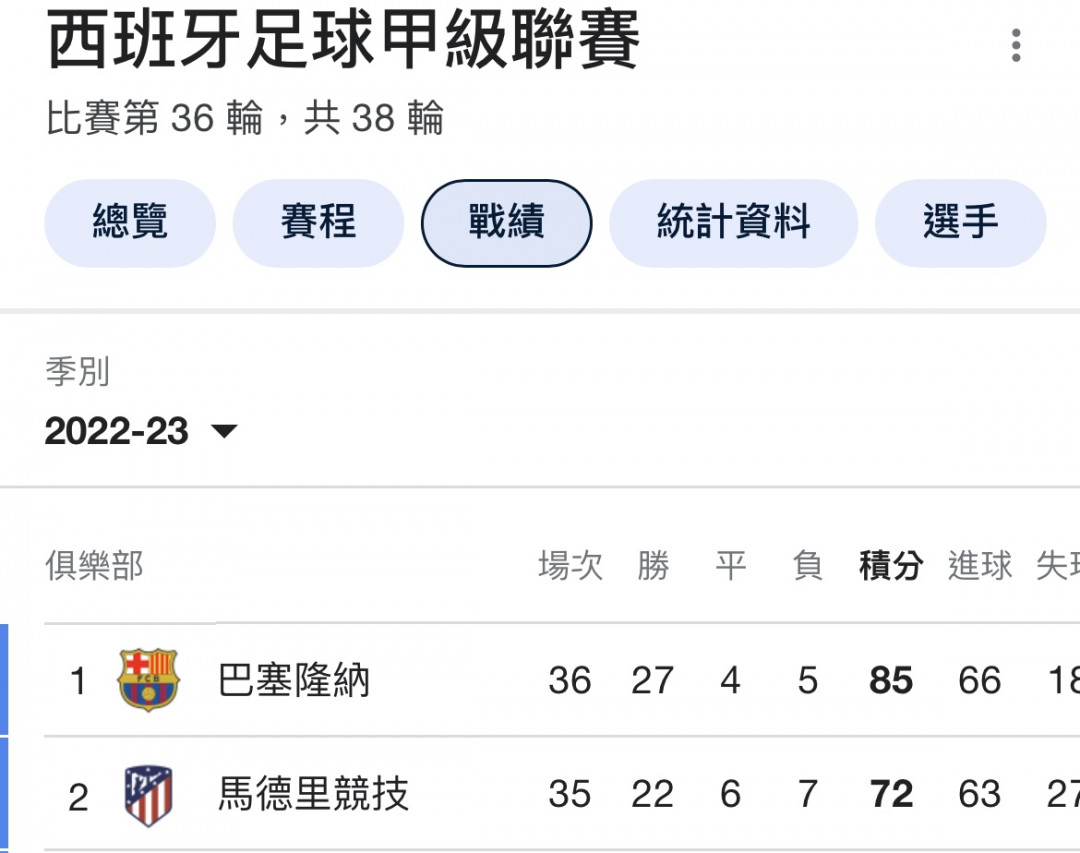The height and width of the screenshot is (853, 1080).
Task: Click the 西班牙足球甲級聯賽 league title
Action: 344,40
